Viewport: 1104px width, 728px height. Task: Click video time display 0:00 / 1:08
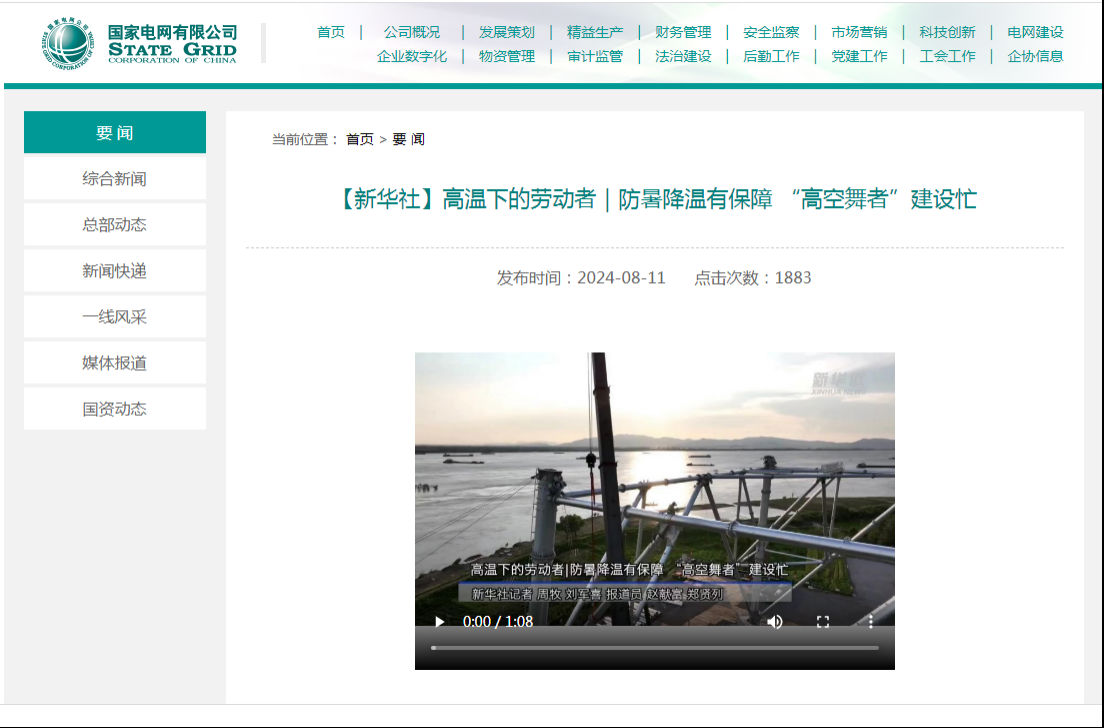[498, 622]
